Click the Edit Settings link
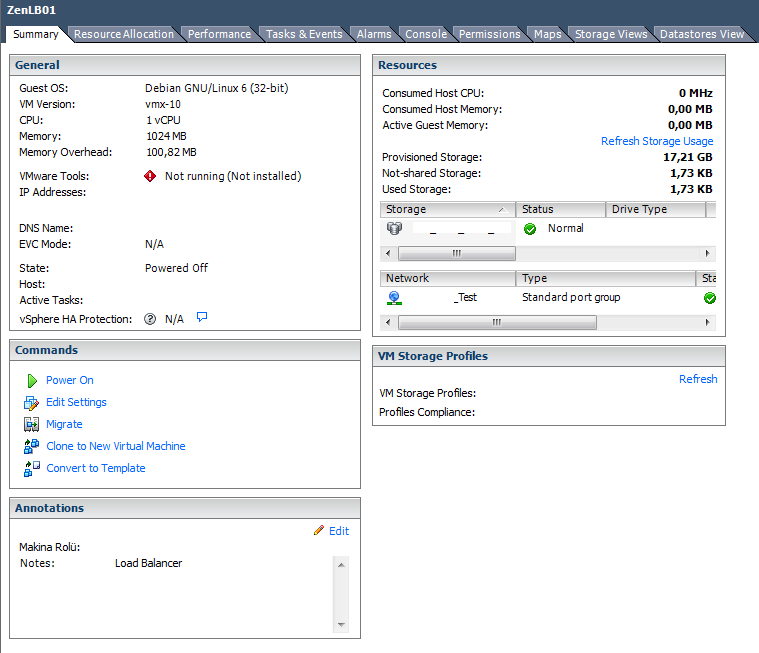Image resolution: width=759 pixels, height=653 pixels. click(76, 402)
